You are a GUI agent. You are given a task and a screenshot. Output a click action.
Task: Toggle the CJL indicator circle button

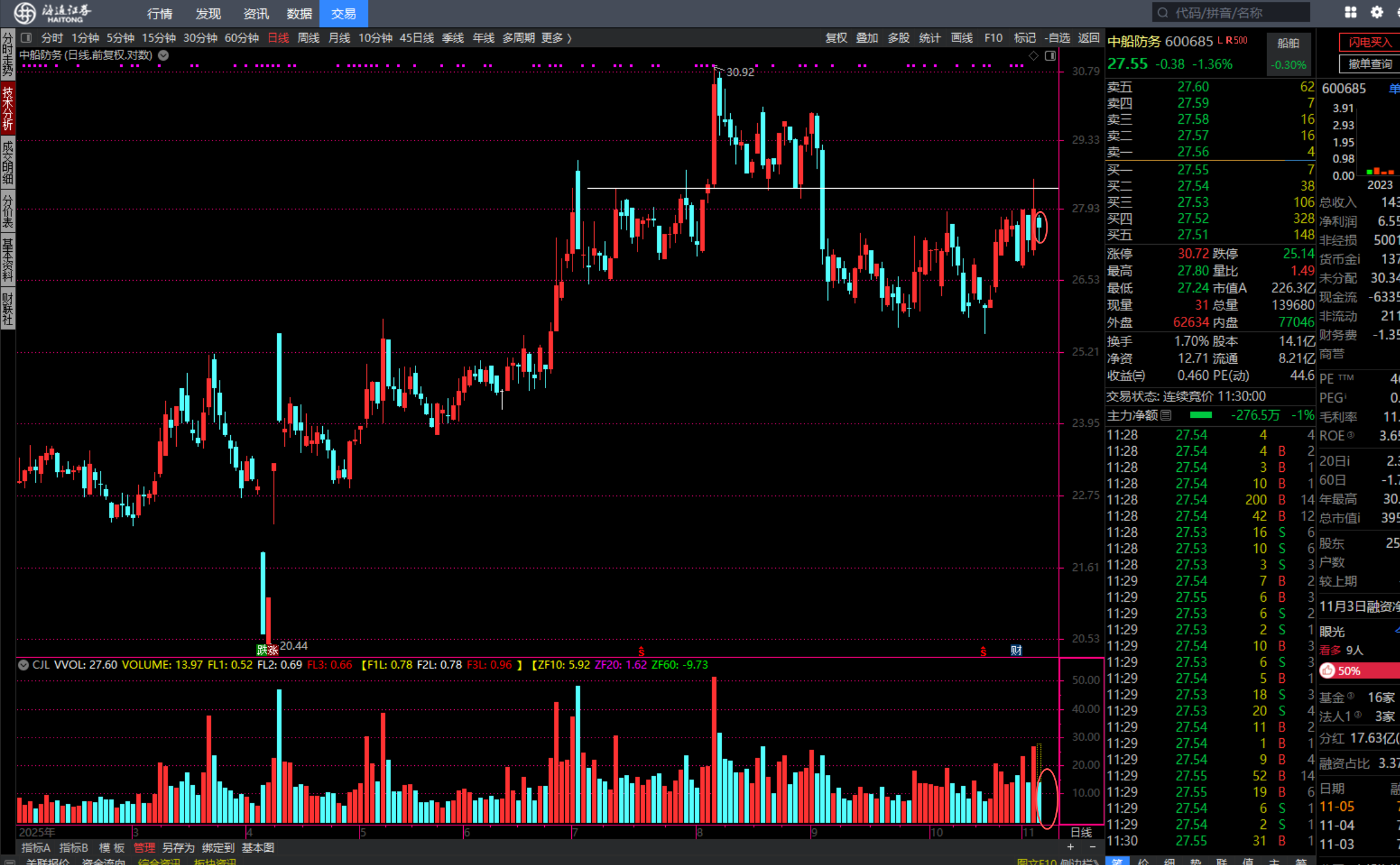23,665
